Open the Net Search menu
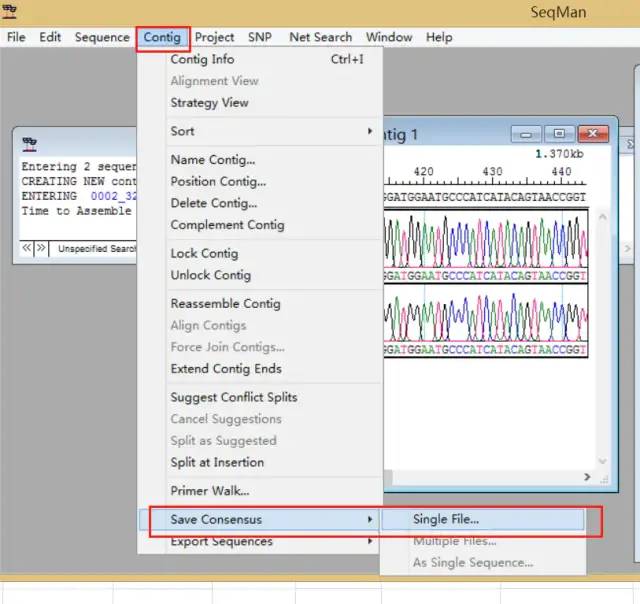 coord(320,37)
